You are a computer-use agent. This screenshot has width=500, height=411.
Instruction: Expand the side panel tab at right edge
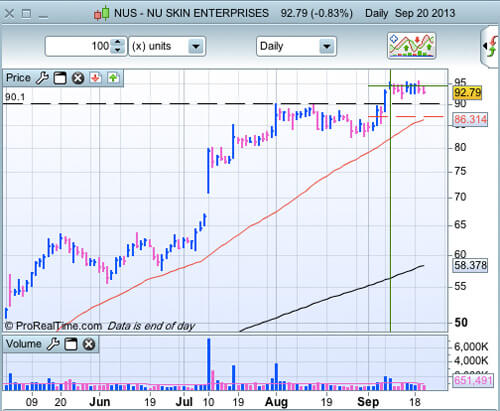point(490,47)
